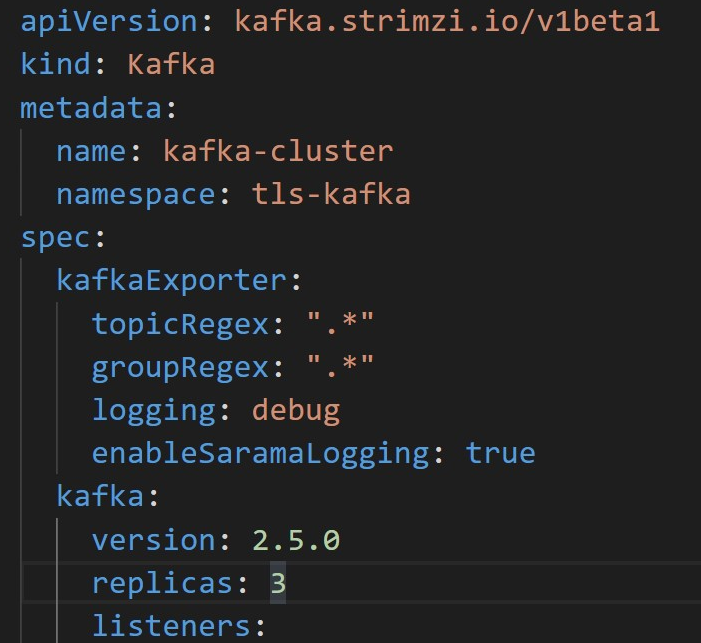701x643 pixels.
Task: Click the name value kafka-cluster
Action: pyautogui.click(x=278, y=151)
